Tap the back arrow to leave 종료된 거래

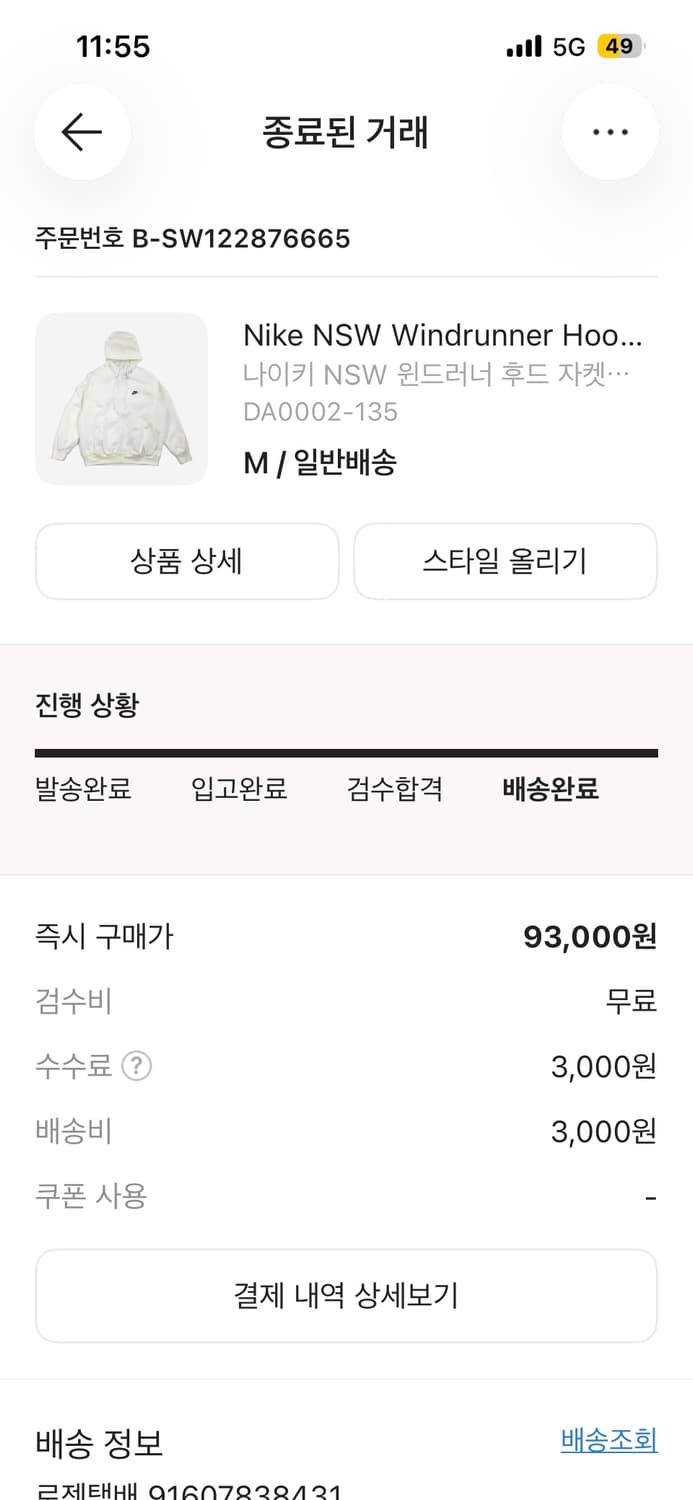(x=82, y=132)
